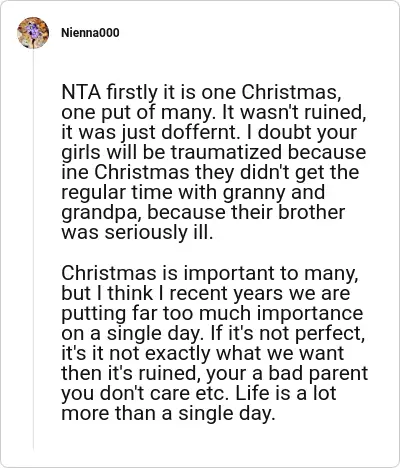Click the words 'your a bad parent'

coord(287,374)
